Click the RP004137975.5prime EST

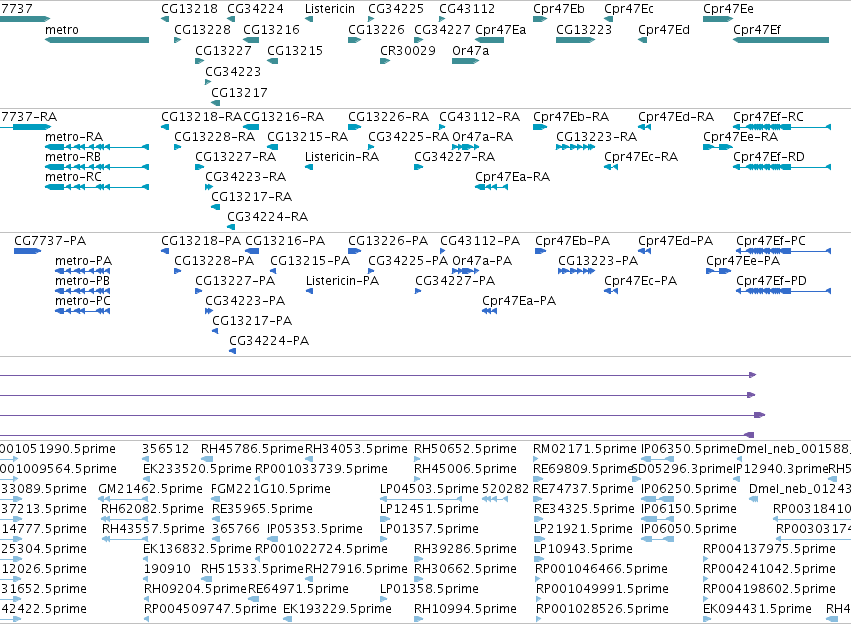point(706,559)
